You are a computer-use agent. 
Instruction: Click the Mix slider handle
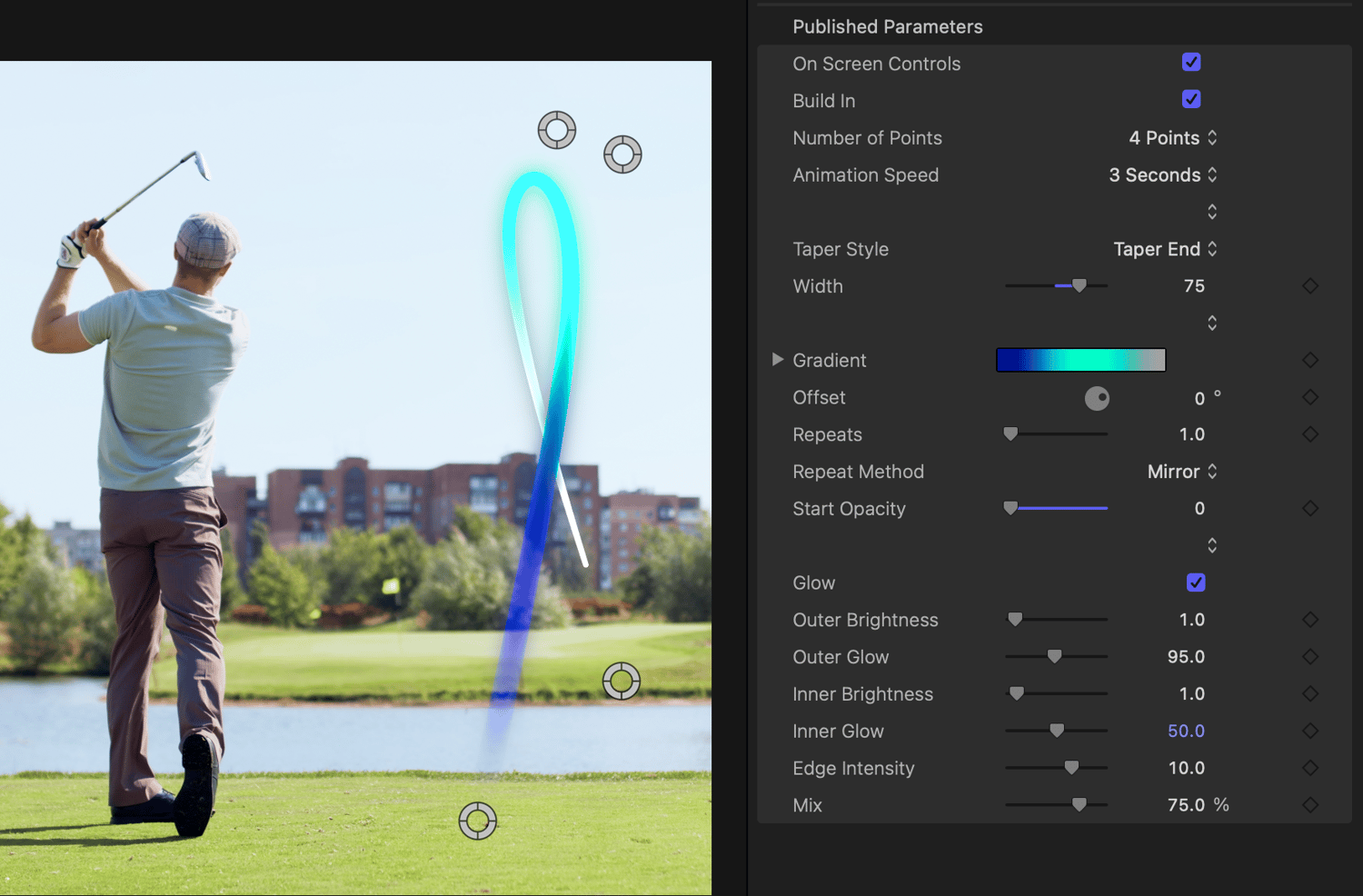[x=1079, y=805]
